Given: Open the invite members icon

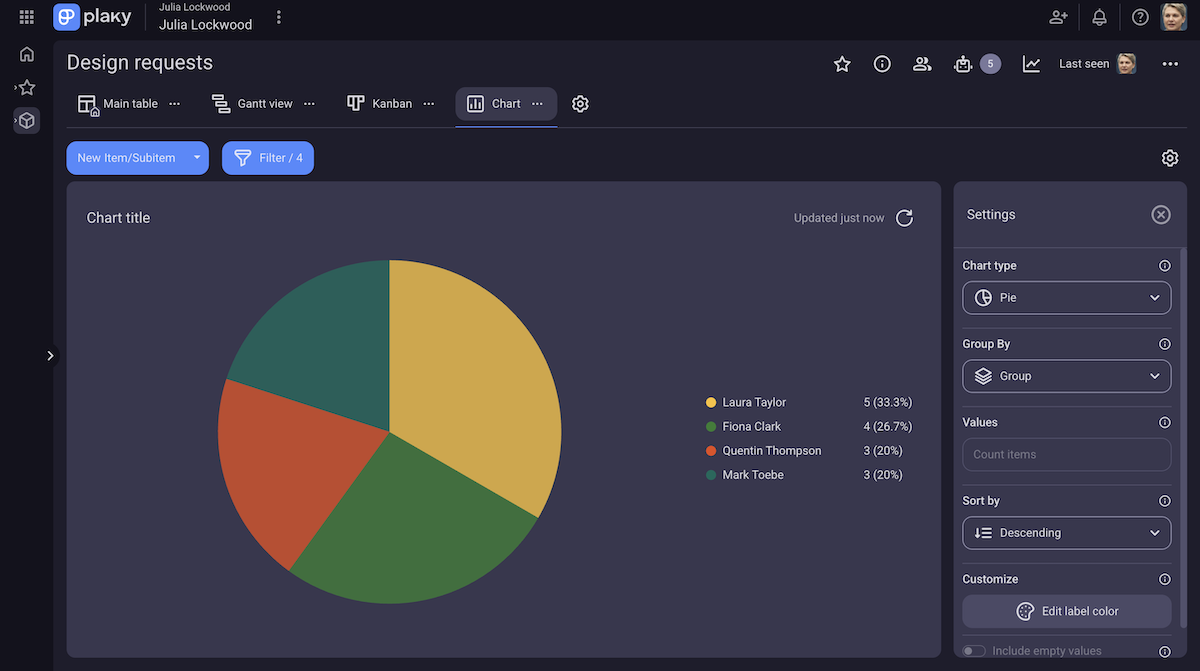Looking at the screenshot, I should pos(1058,17).
